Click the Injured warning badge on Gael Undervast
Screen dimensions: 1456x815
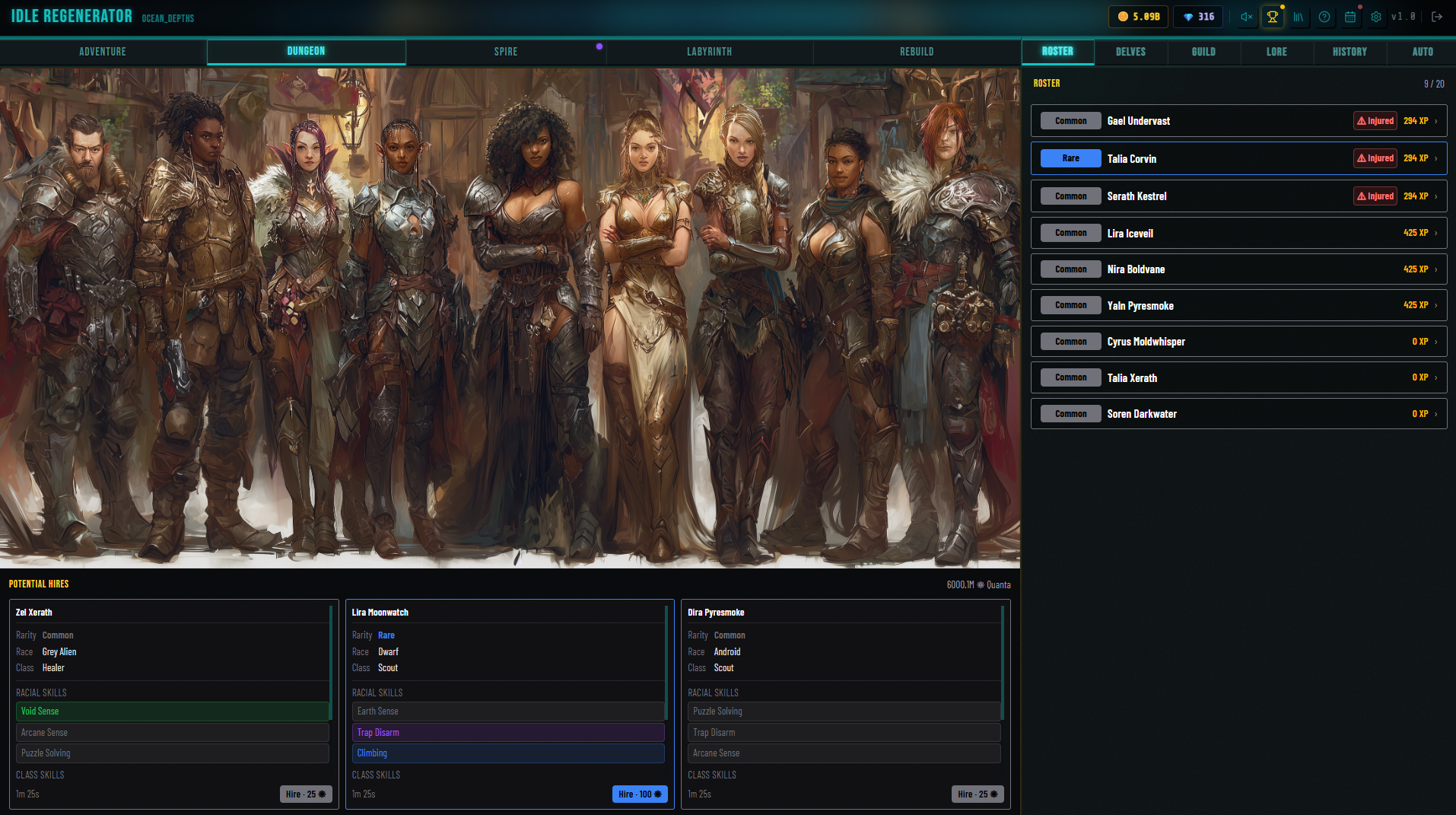[1375, 121]
